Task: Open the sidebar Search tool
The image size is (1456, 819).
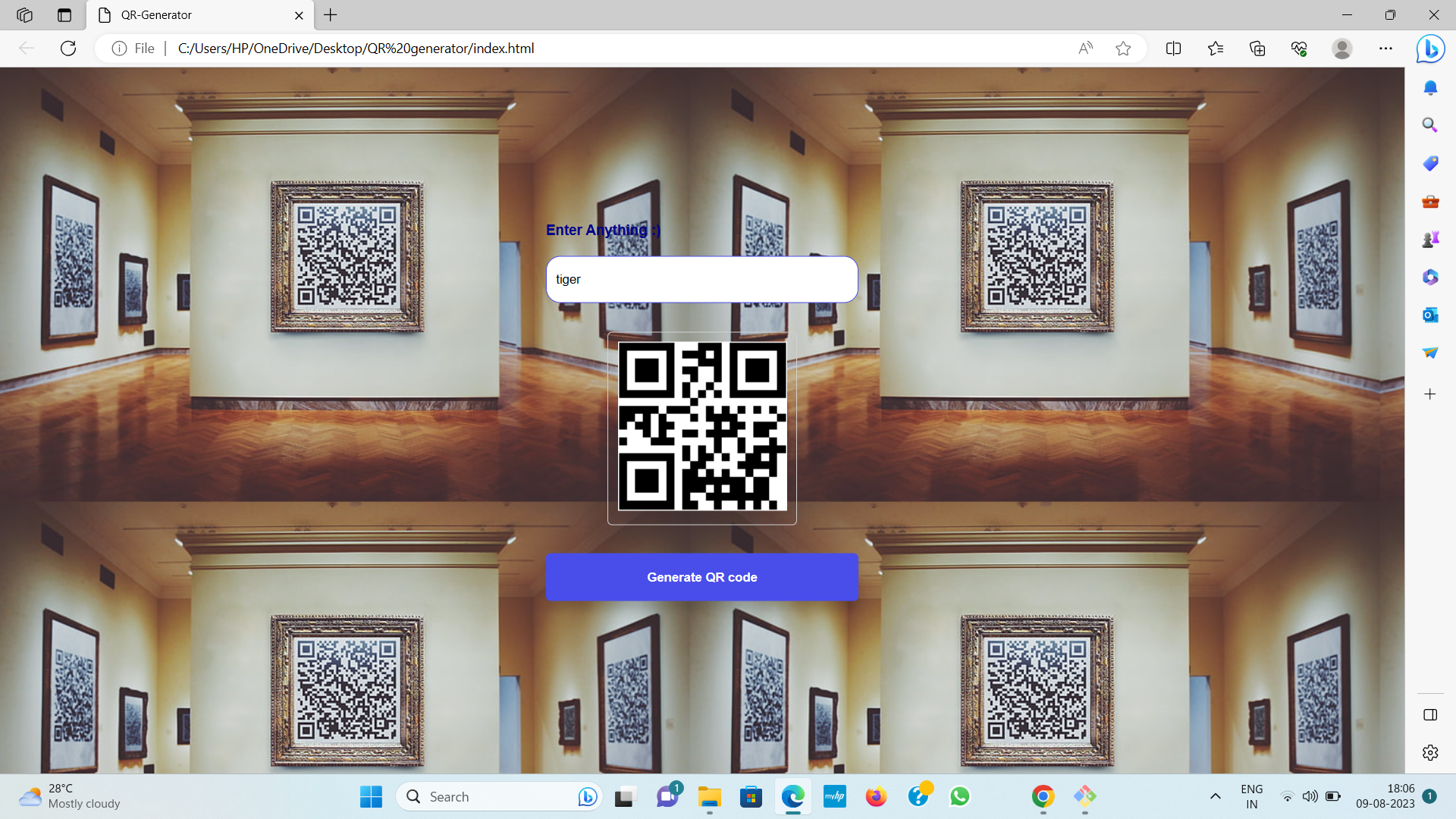Action: coord(1430,124)
